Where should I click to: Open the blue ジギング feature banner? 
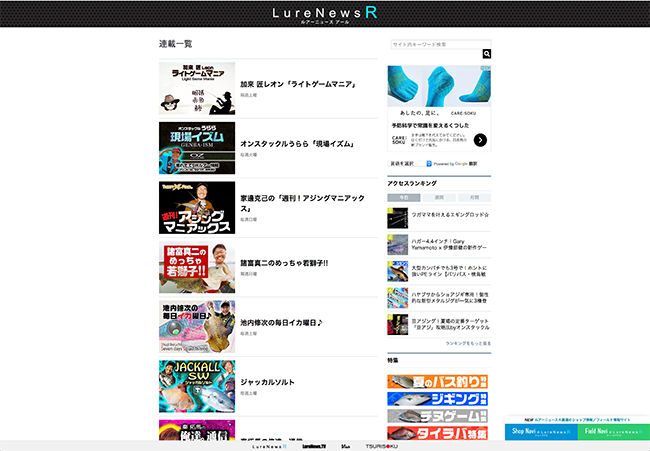pyautogui.click(x=437, y=399)
